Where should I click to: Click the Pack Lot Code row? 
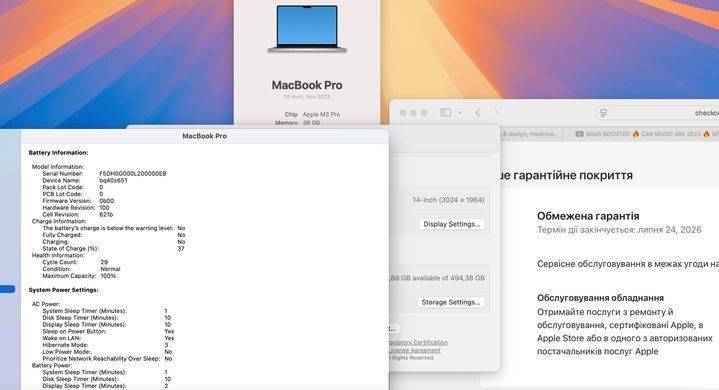73,187
